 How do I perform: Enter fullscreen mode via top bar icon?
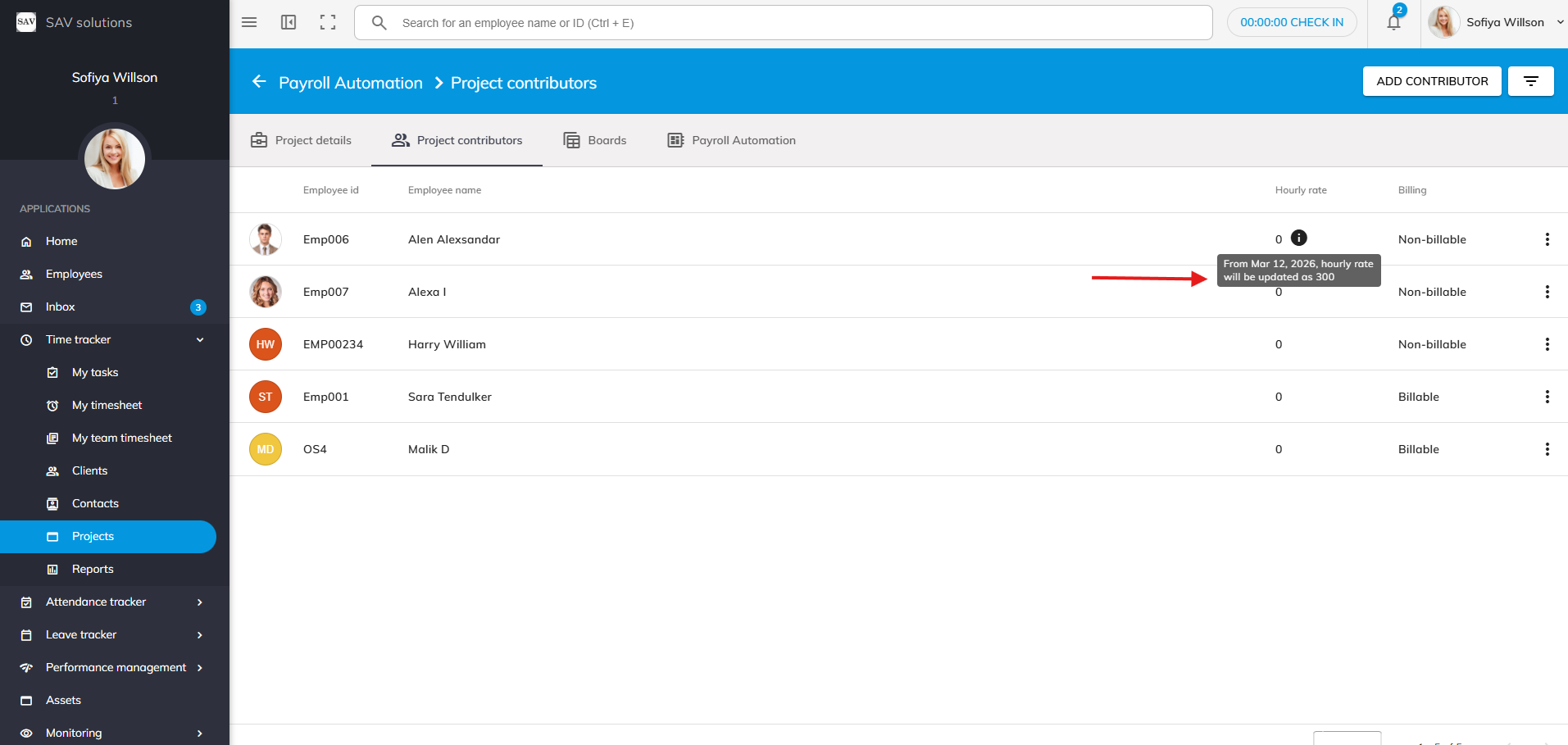pos(328,22)
